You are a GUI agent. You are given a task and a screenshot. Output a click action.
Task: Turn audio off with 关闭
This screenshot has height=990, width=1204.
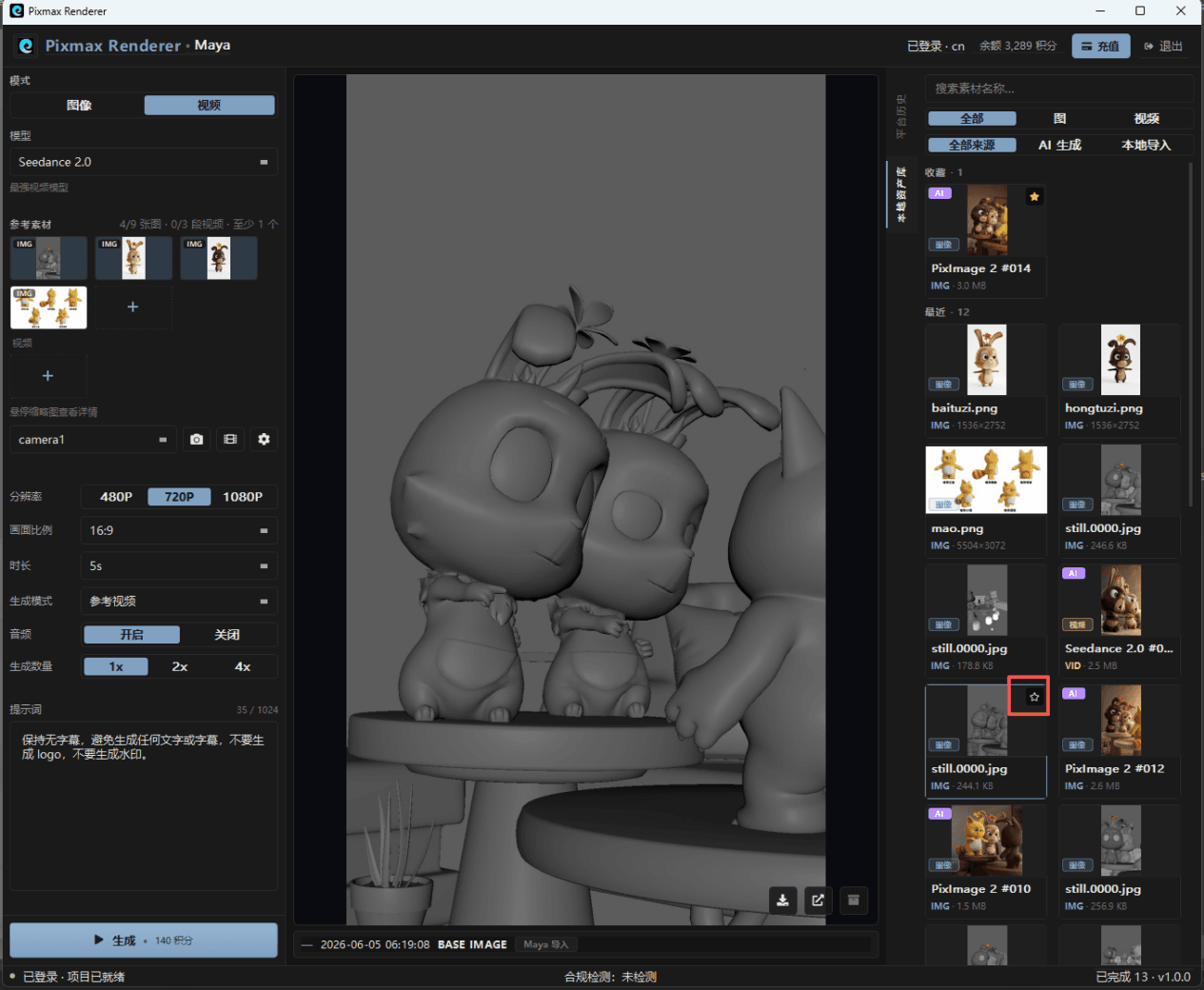point(227,635)
